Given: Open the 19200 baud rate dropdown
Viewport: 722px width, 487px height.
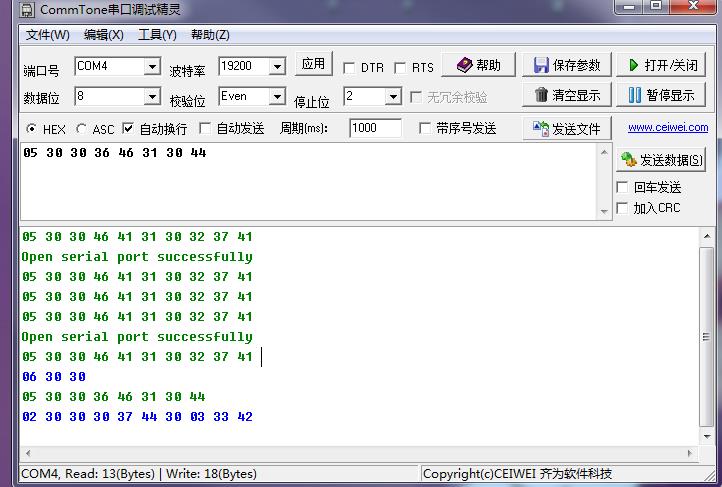Looking at the screenshot, I should [x=277, y=67].
